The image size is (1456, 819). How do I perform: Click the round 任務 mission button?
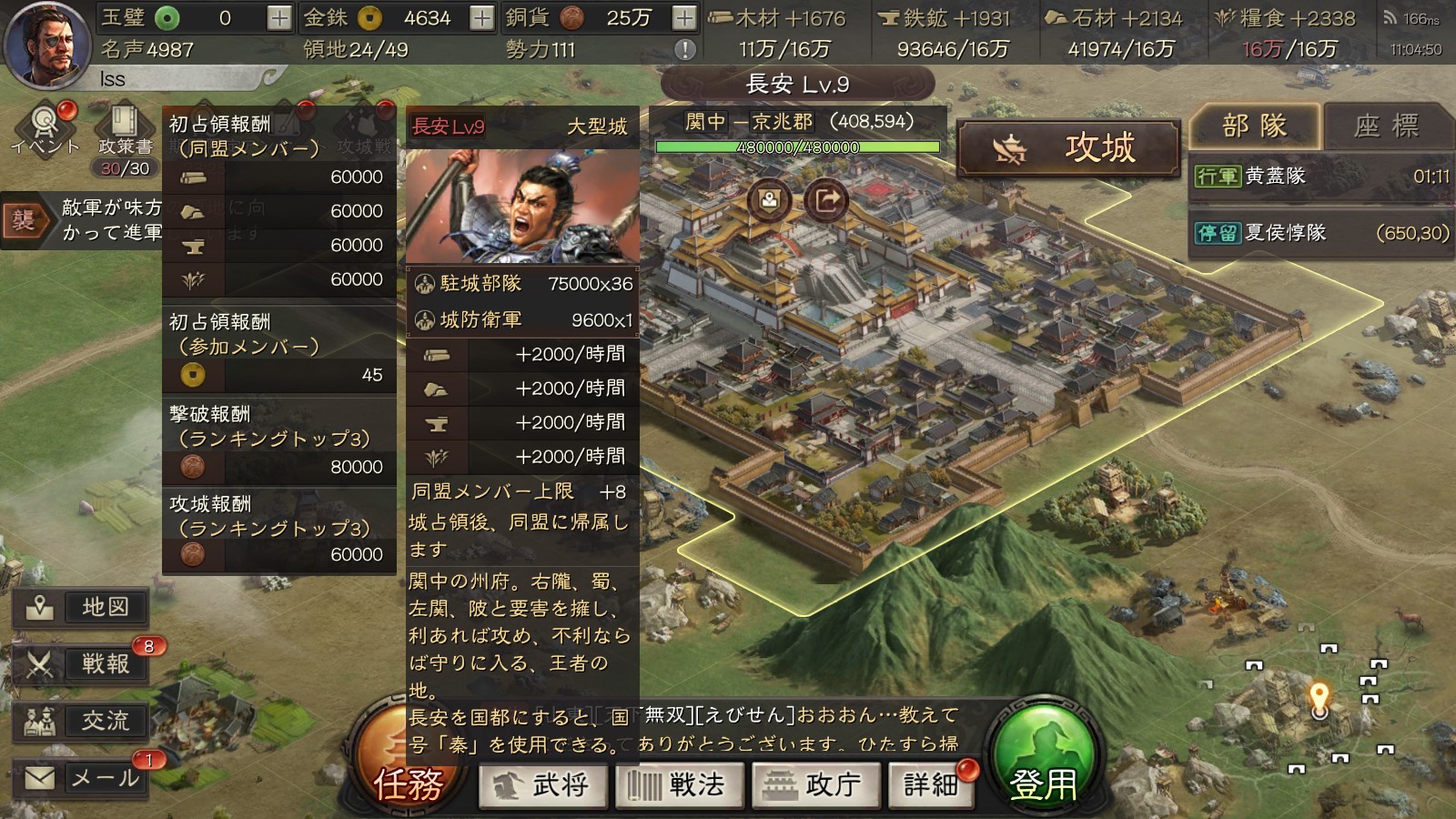(x=407, y=763)
